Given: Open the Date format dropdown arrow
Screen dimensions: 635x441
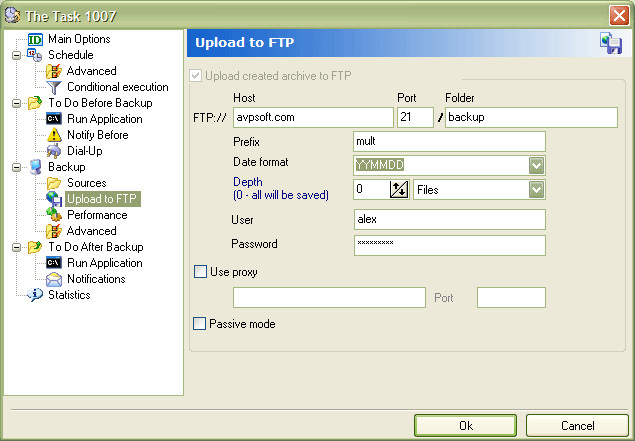Looking at the screenshot, I should tap(536, 166).
